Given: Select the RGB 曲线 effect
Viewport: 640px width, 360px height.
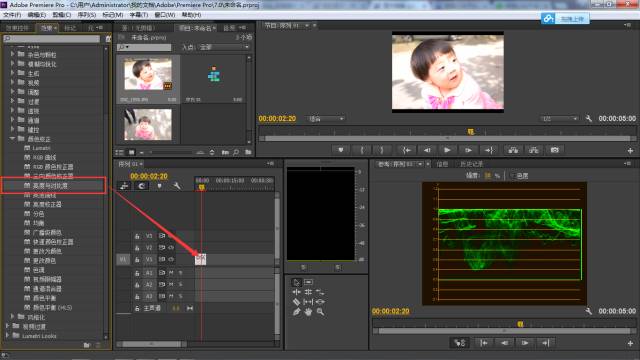Looking at the screenshot, I should click(44, 158).
